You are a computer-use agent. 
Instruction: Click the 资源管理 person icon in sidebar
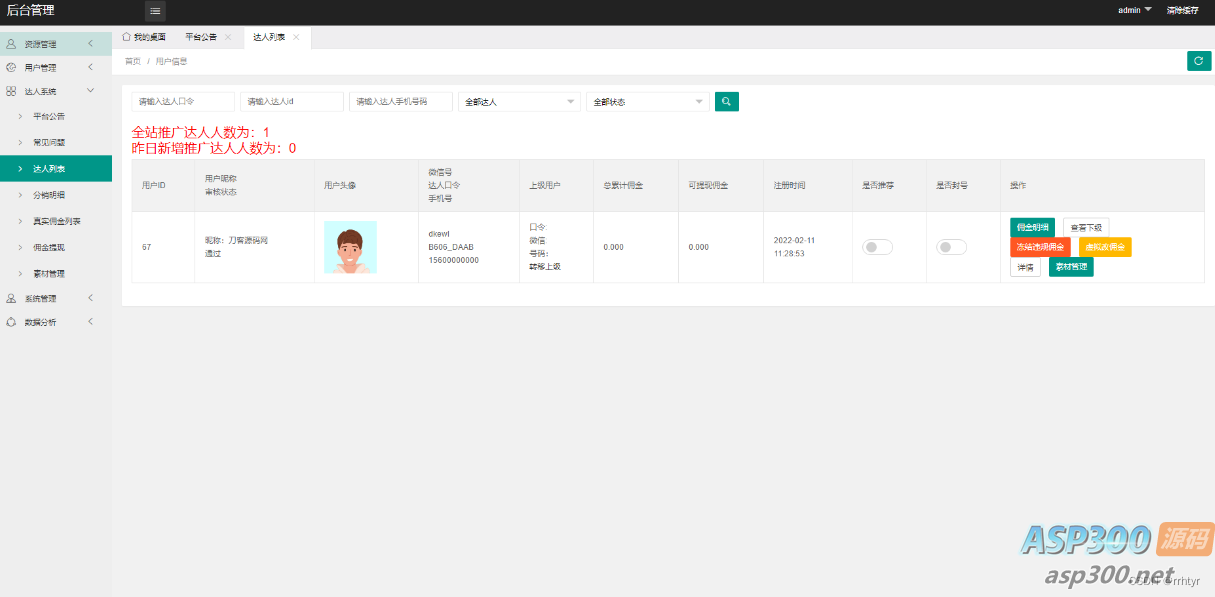tap(11, 44)
